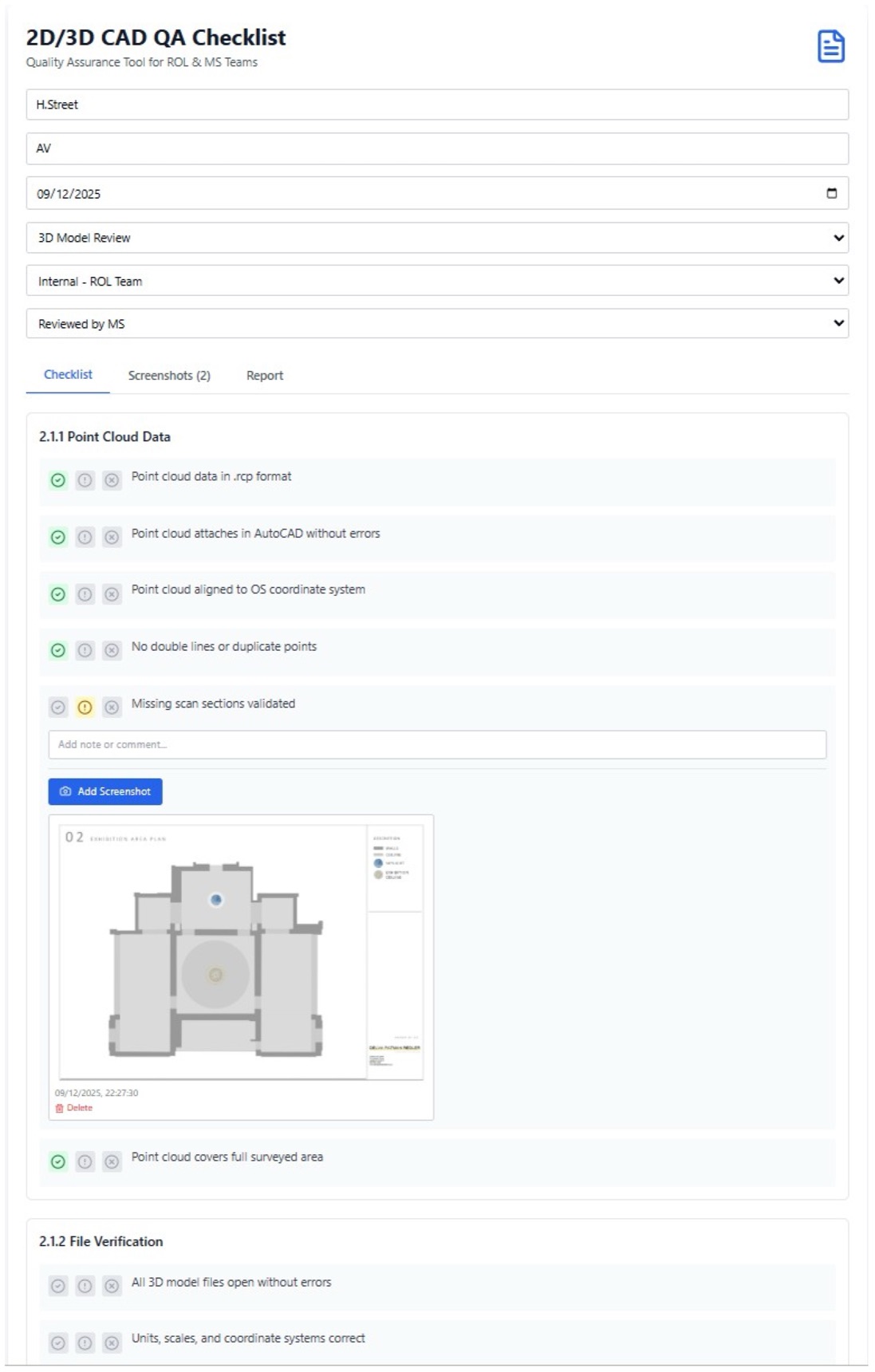Fail icon for 'Units, scales, and coordinate systems'
The width and height of the screenshot is (875, 1372).
[112, 1342]
